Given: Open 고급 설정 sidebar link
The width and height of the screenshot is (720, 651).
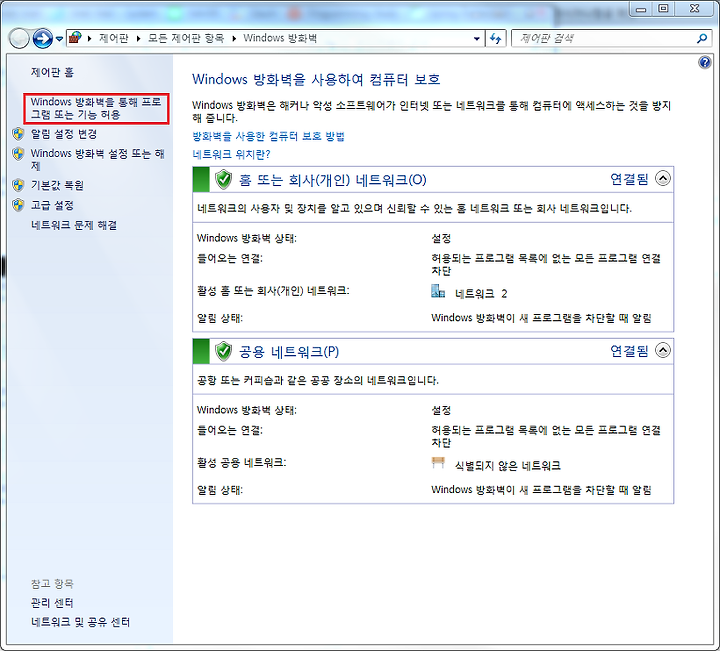Looking at the screenshot, I should point(52,205).
